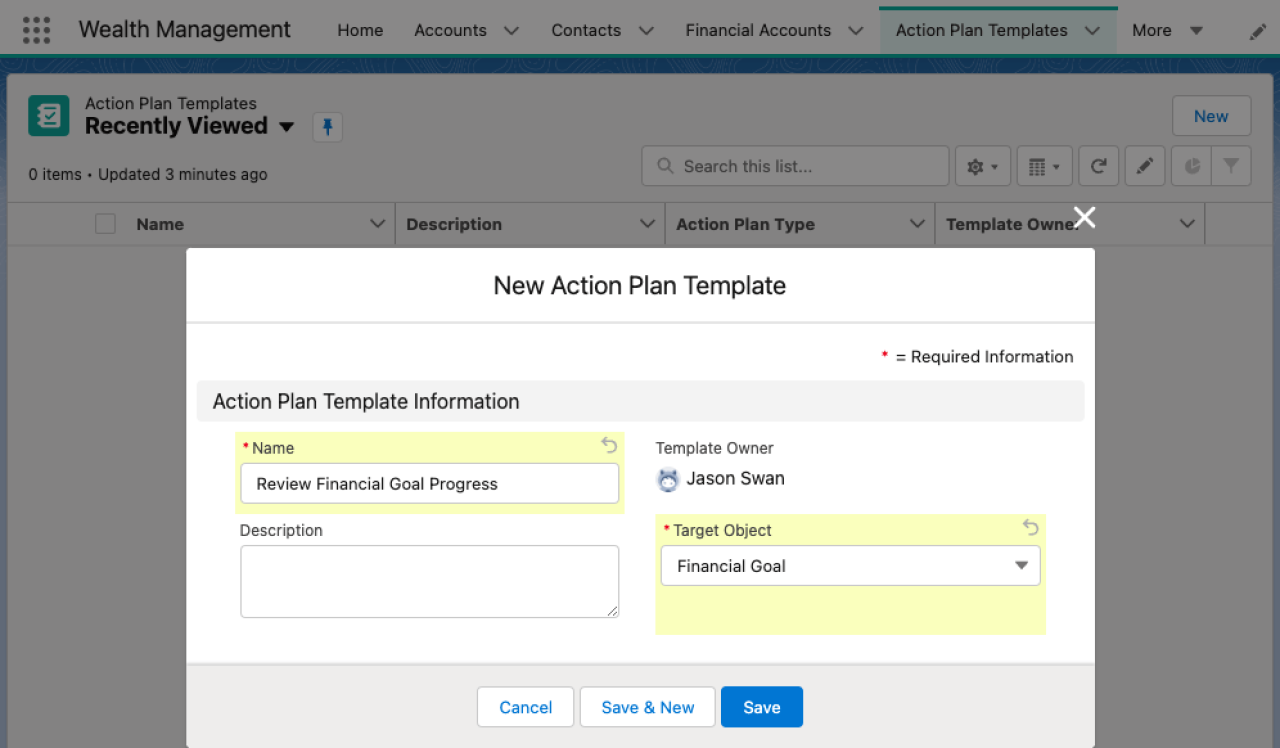Refresh the list with the refresh icon
This screenshot has width=1280, height=748.
click(x=1098, y=167)
